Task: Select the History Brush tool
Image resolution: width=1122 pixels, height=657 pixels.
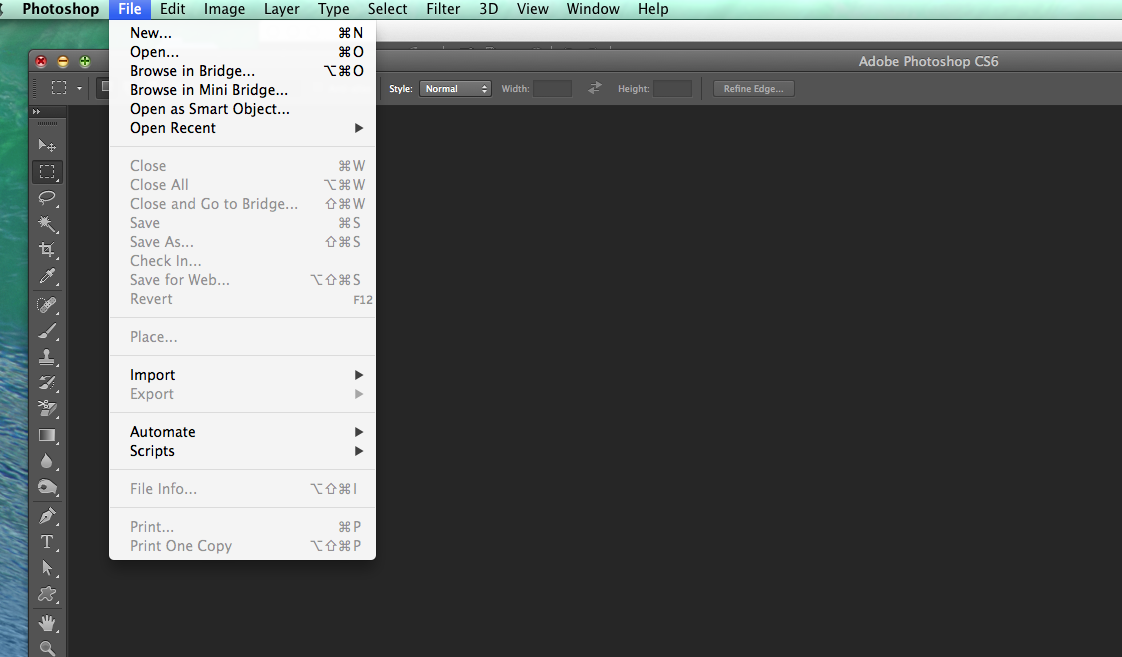Action: click(x=47, y=383)
